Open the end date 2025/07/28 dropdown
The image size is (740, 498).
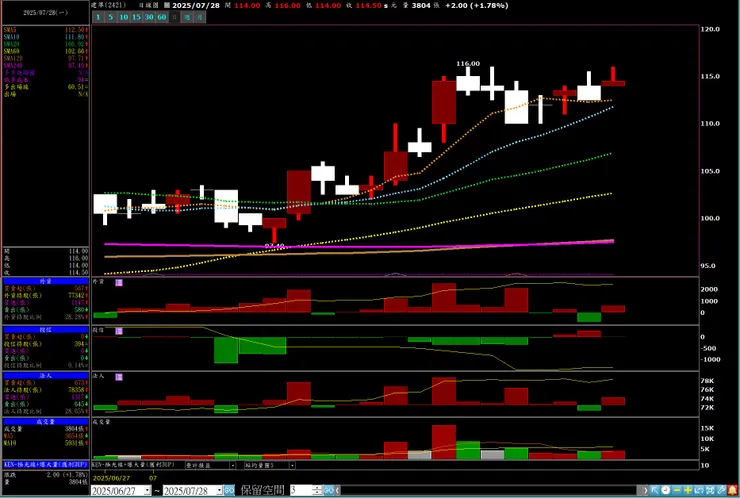219,490
